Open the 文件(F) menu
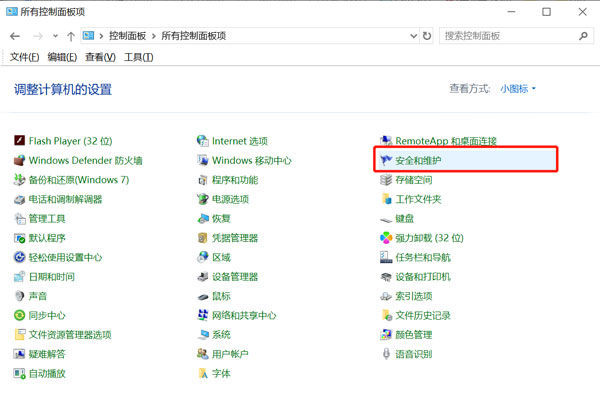Screen dimensions: 600x401 tap(24, 57)
